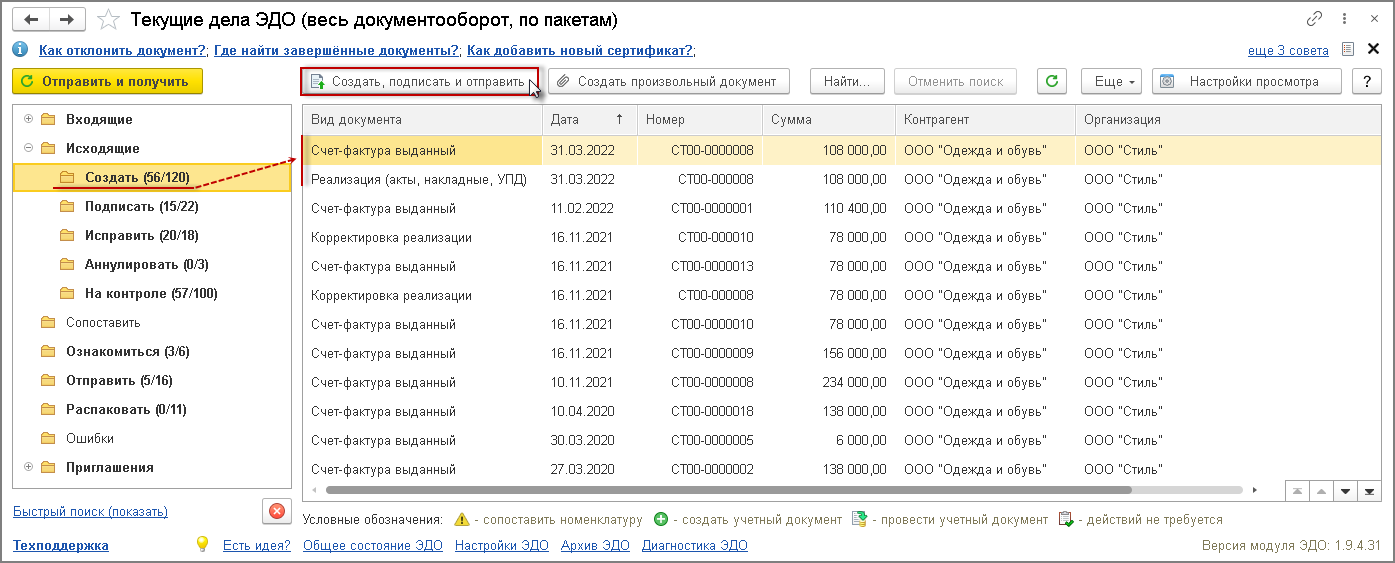The height and width of the screenshot is (563, 1395).
Task: Go forward with the right arrow button
Action: (x=66, y=20)
